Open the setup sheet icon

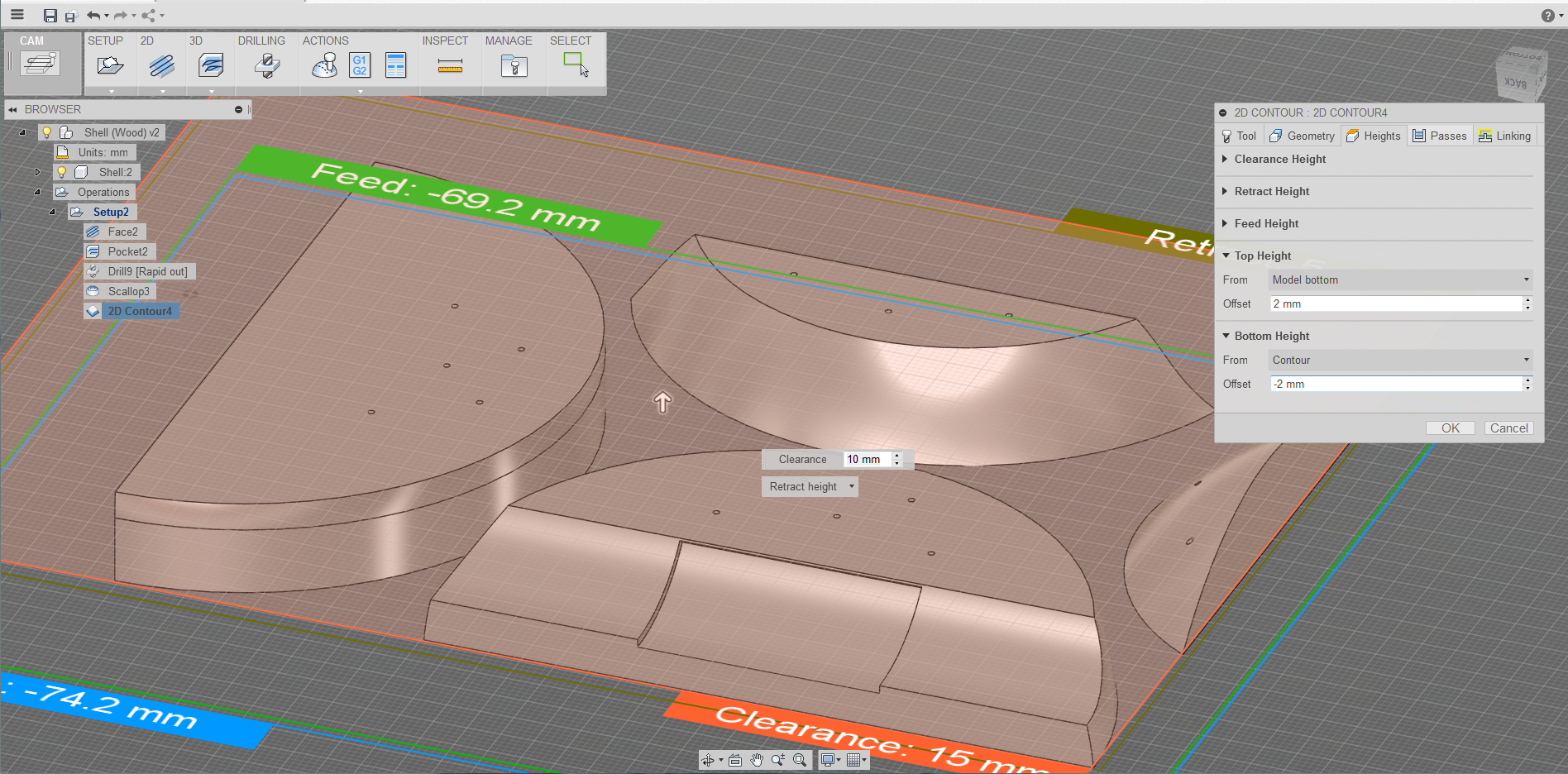click(396, 65)
